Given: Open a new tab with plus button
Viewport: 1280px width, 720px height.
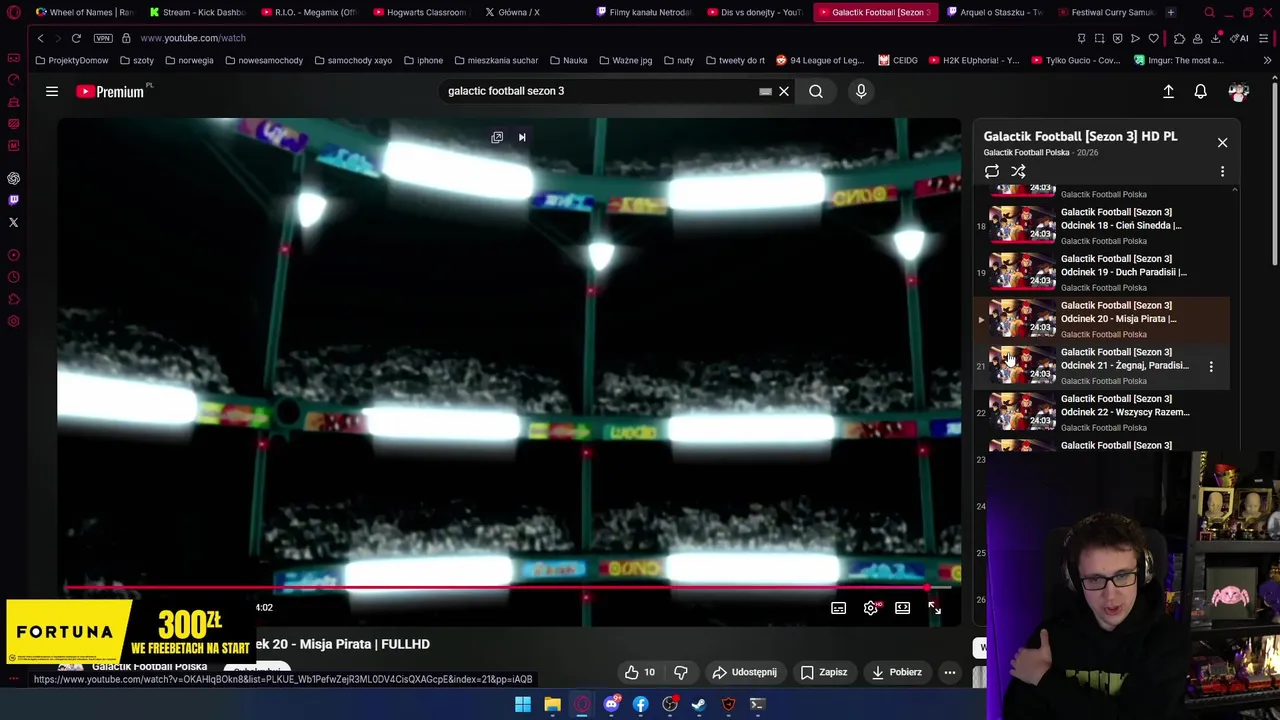Looking at the screenshot, I should pos(1170,12).
